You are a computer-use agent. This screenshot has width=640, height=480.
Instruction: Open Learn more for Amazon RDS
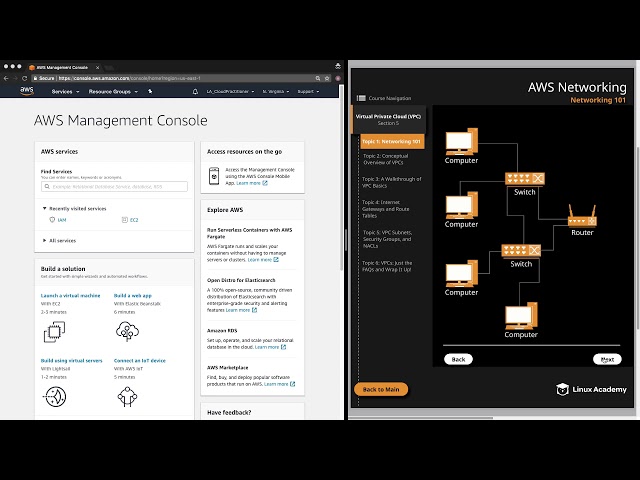click(270, 347)
